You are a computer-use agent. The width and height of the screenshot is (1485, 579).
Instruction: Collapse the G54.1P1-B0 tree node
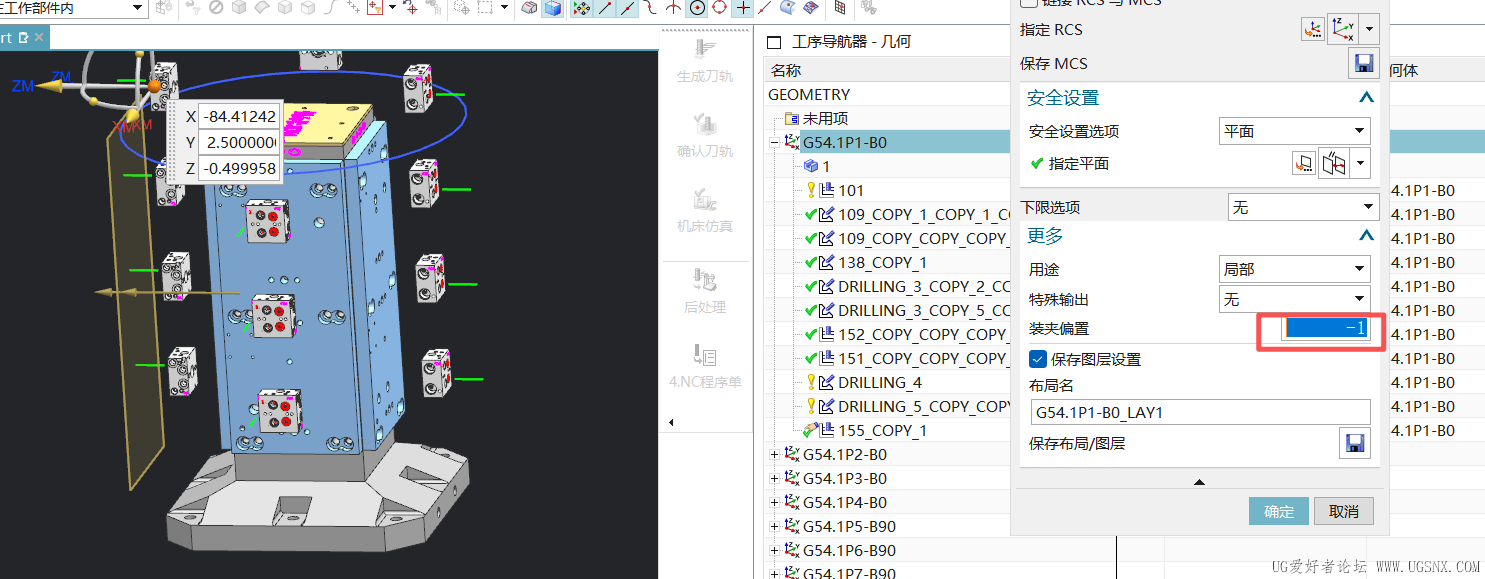[x=774, y=143]
